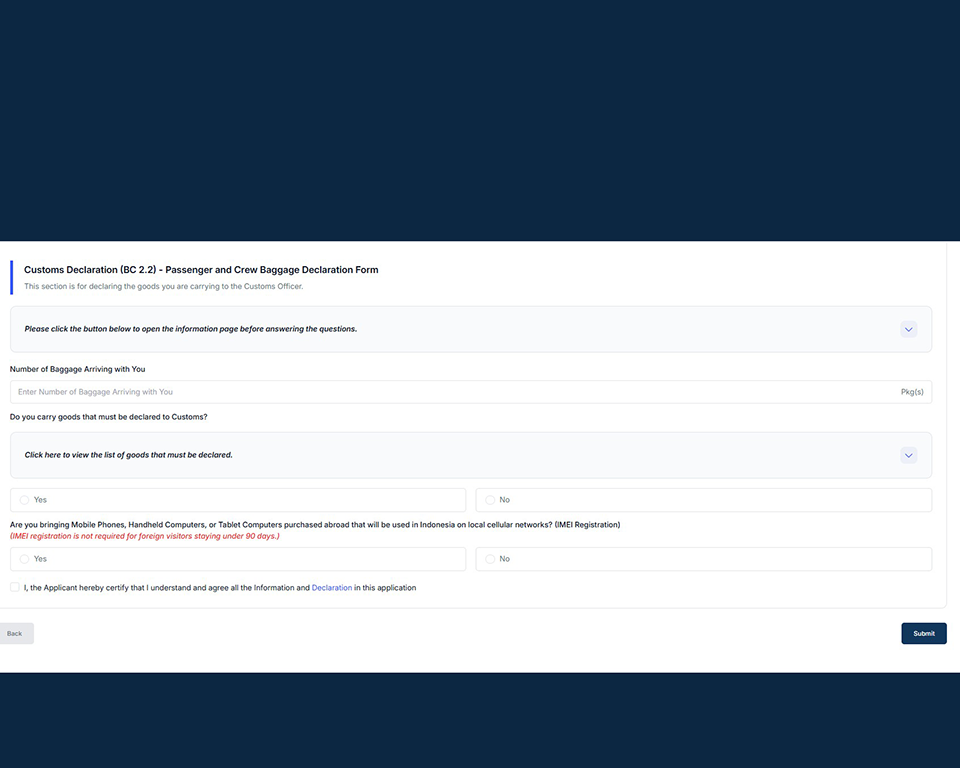Open the Declaration link
The height and width of the screenshot is (768, 960).
tap(332, 587)
